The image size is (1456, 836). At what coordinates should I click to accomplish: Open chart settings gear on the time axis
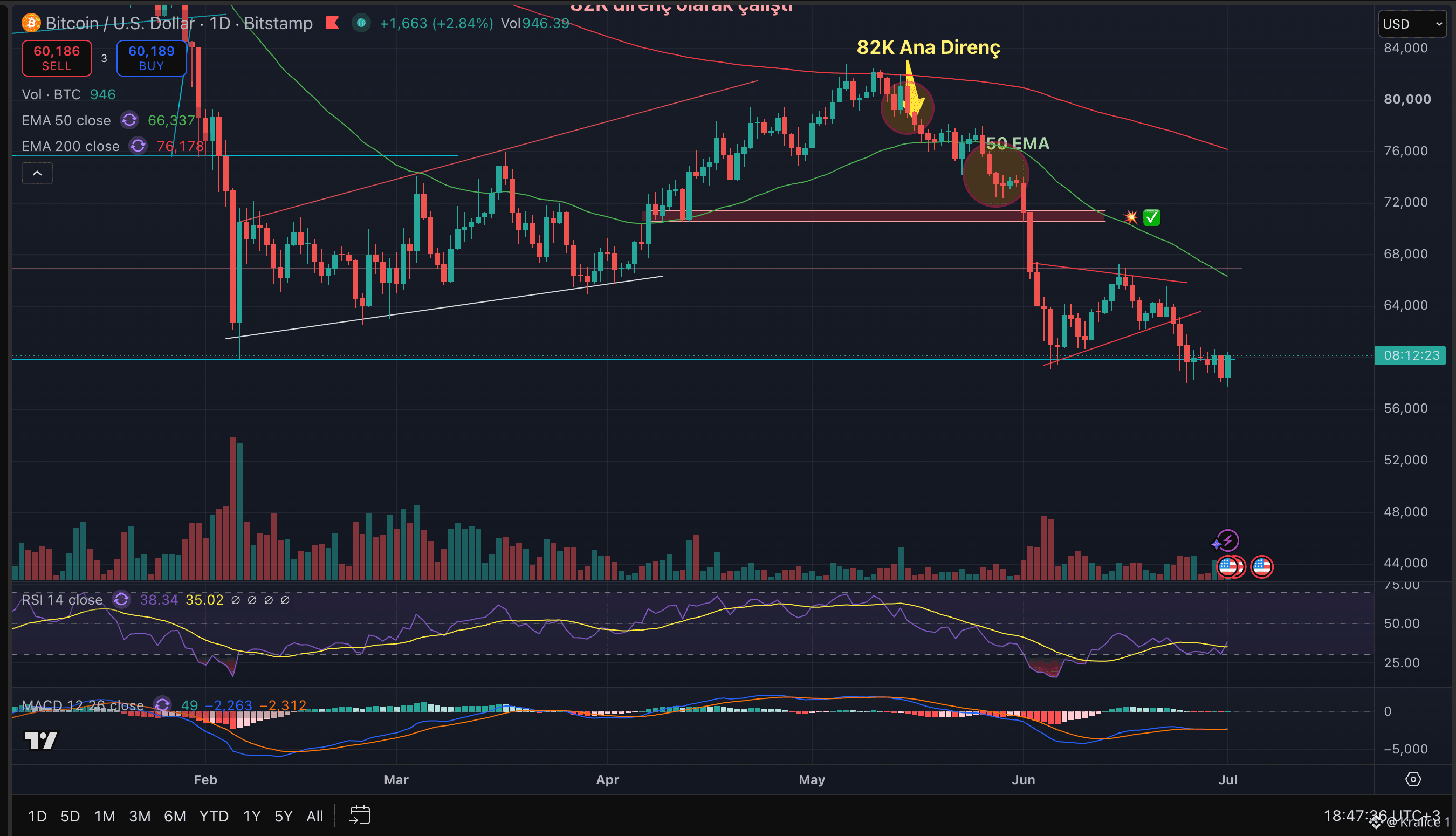(x=1413, y=779)
